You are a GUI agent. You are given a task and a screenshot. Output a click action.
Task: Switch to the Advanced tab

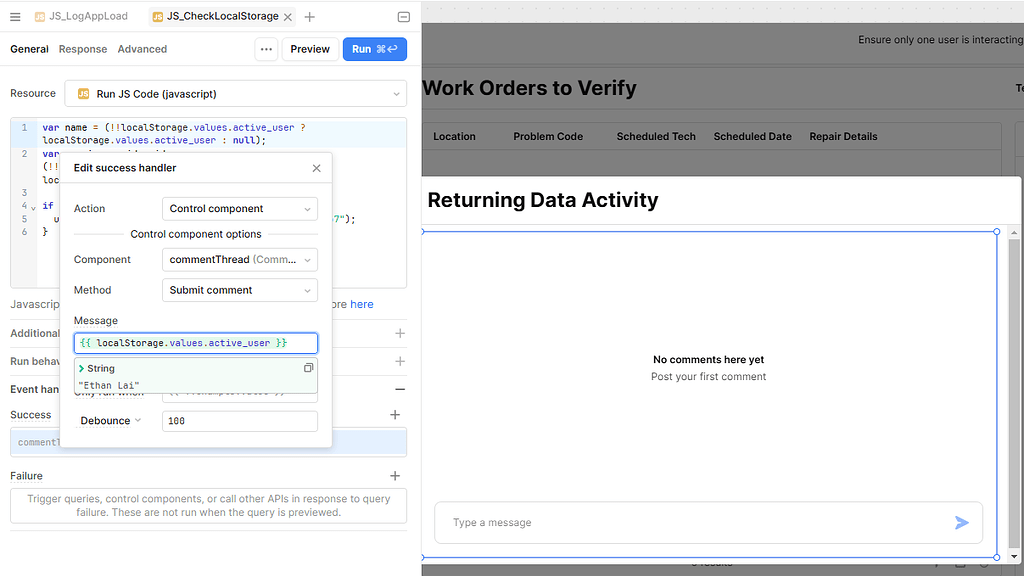(141, 48)
